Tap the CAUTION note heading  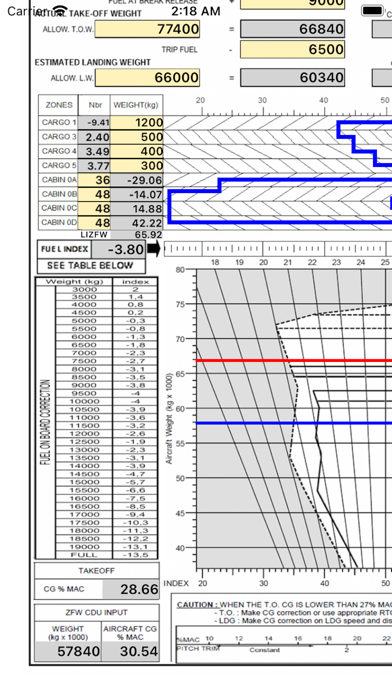tap(197, 605)
